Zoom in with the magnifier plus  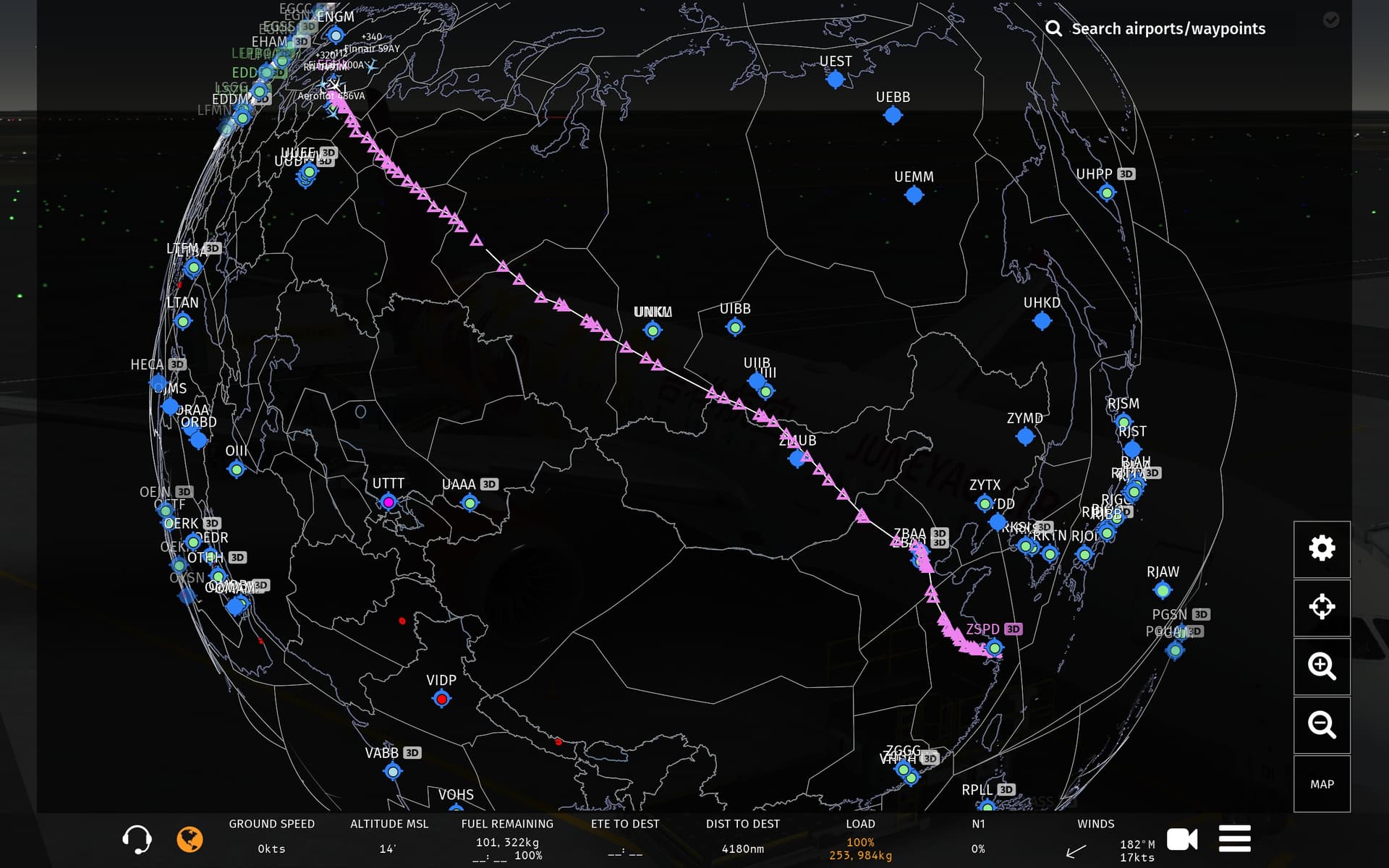coord(1322,666)
